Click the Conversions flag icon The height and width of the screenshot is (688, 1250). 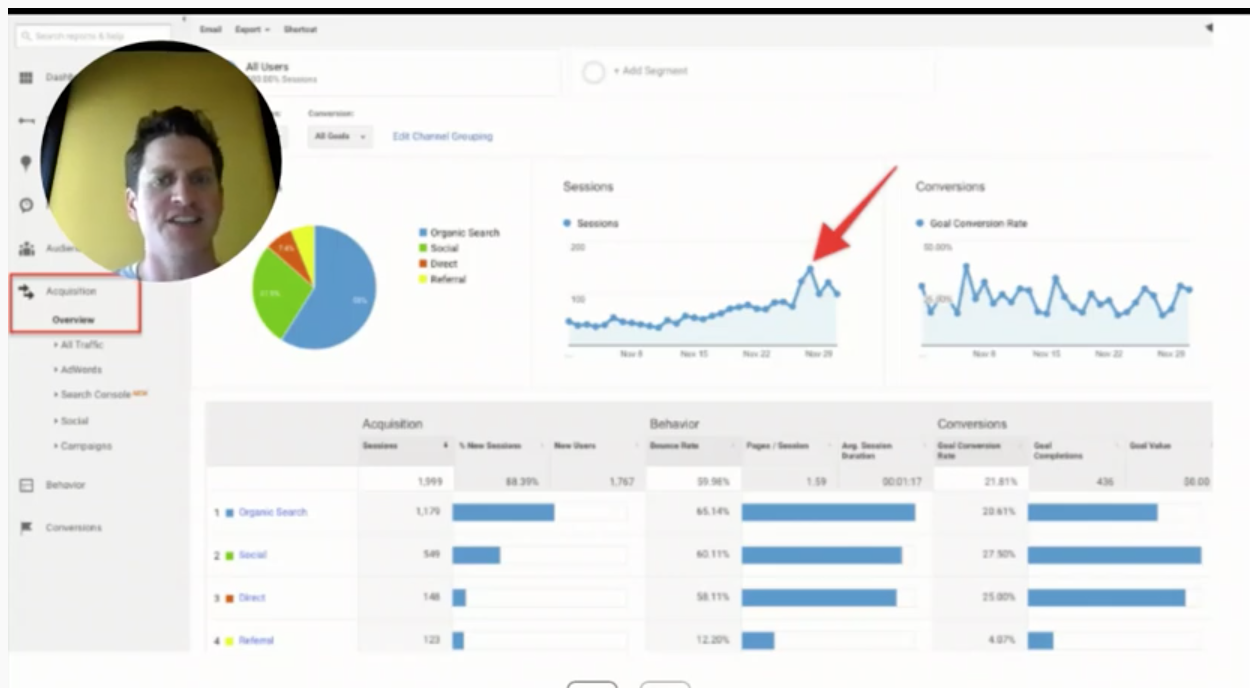pyautogui.click(x=27, y=527)
